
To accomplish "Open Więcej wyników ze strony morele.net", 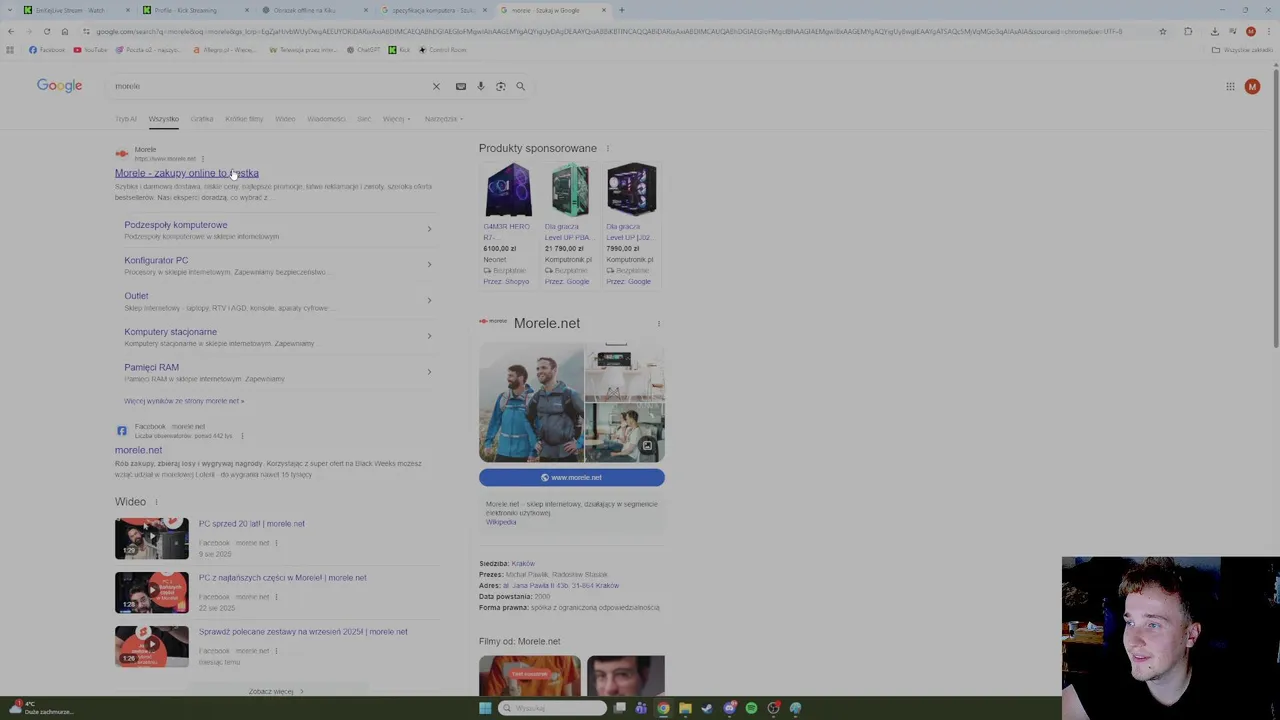I will [x=184, y=401].
